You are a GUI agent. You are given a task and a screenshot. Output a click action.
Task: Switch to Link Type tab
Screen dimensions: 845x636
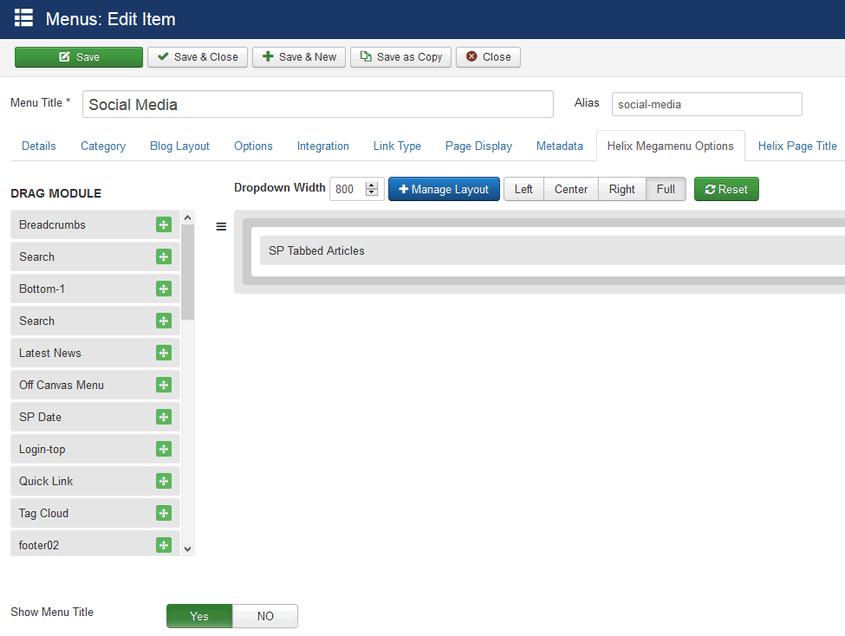(x=397, y=146)
